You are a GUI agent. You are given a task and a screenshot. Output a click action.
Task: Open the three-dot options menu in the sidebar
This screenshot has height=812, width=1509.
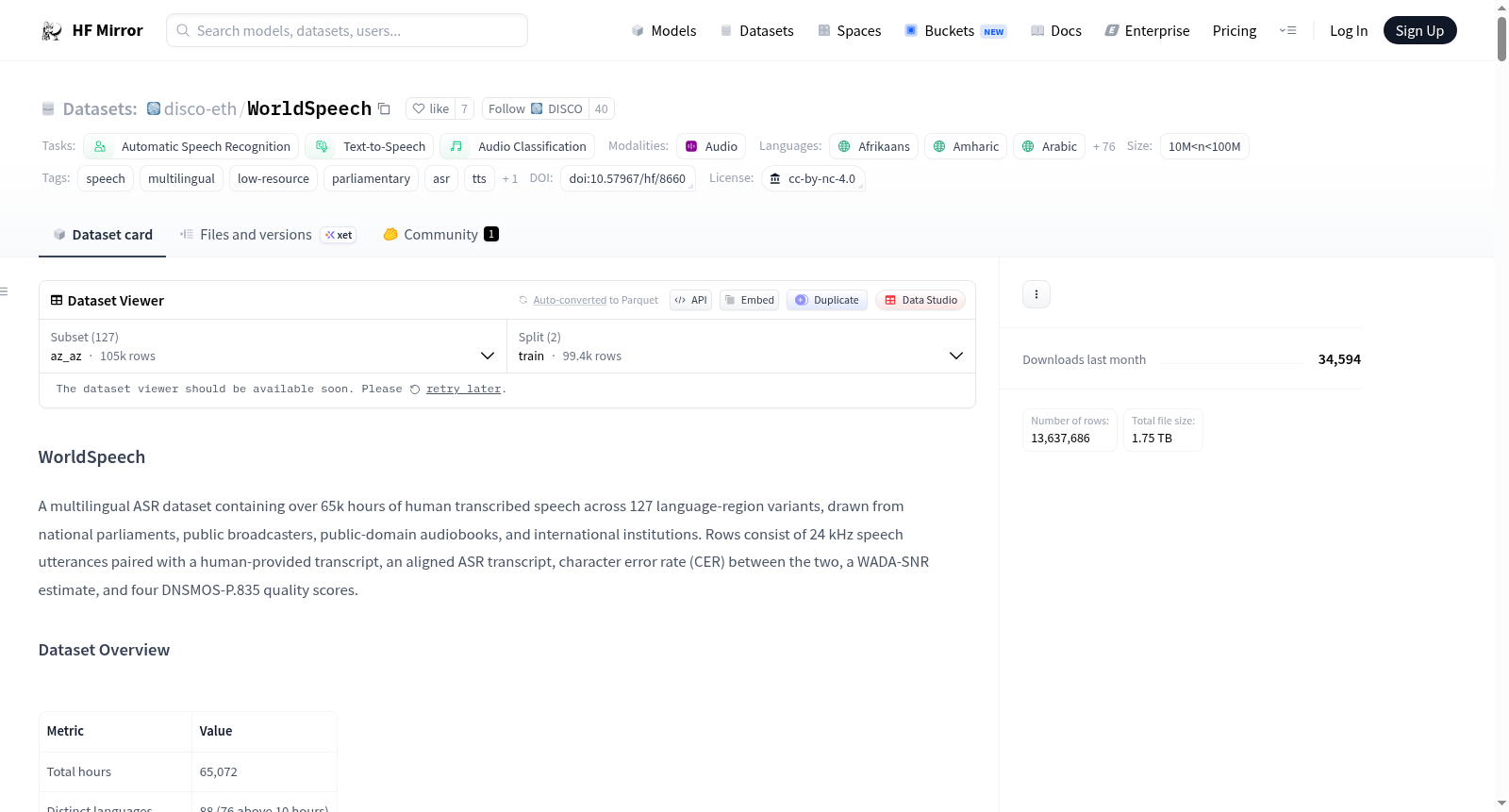[1036, 294]
